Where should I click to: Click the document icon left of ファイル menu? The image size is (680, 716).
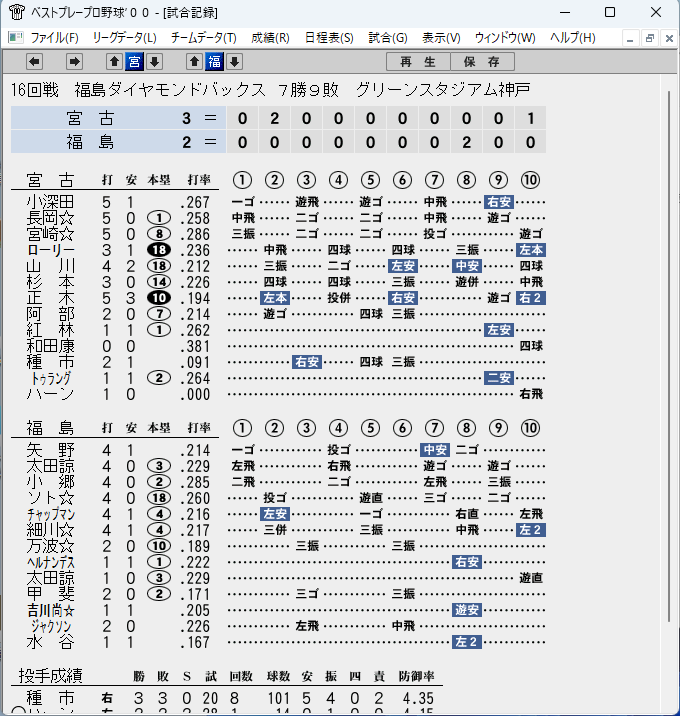click(x=16, y=37)
